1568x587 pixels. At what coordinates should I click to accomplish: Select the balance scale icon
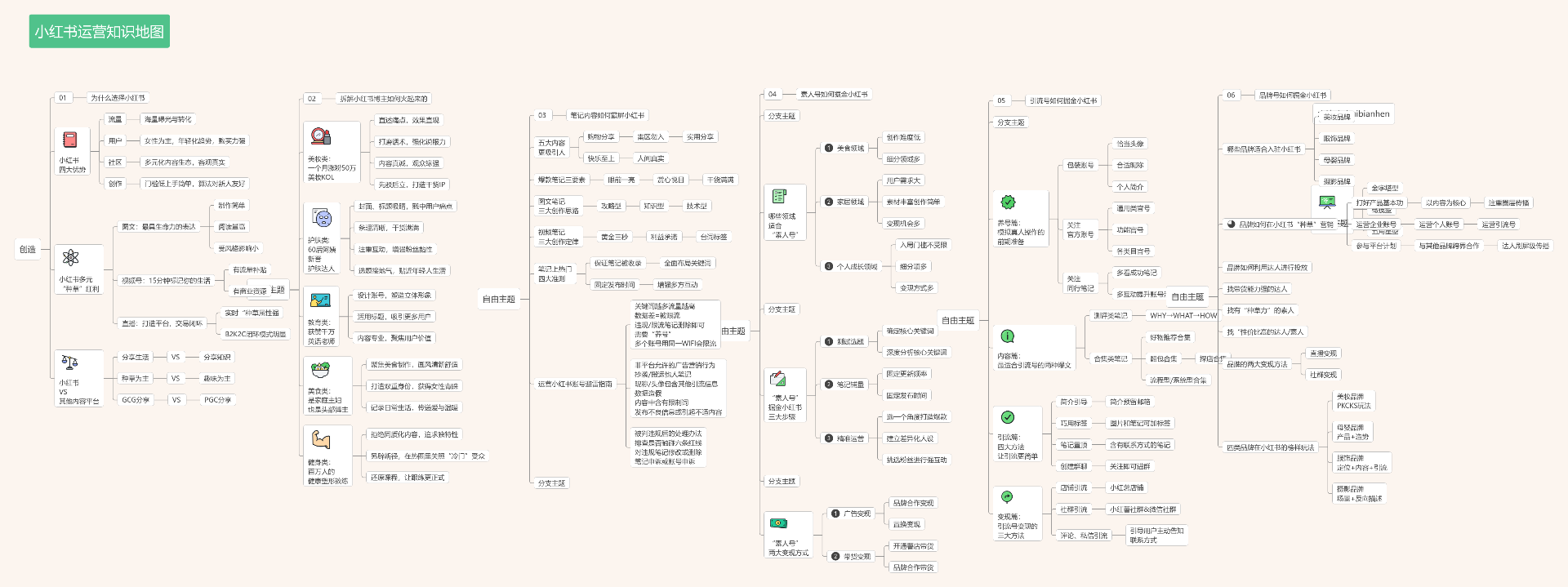70,362
